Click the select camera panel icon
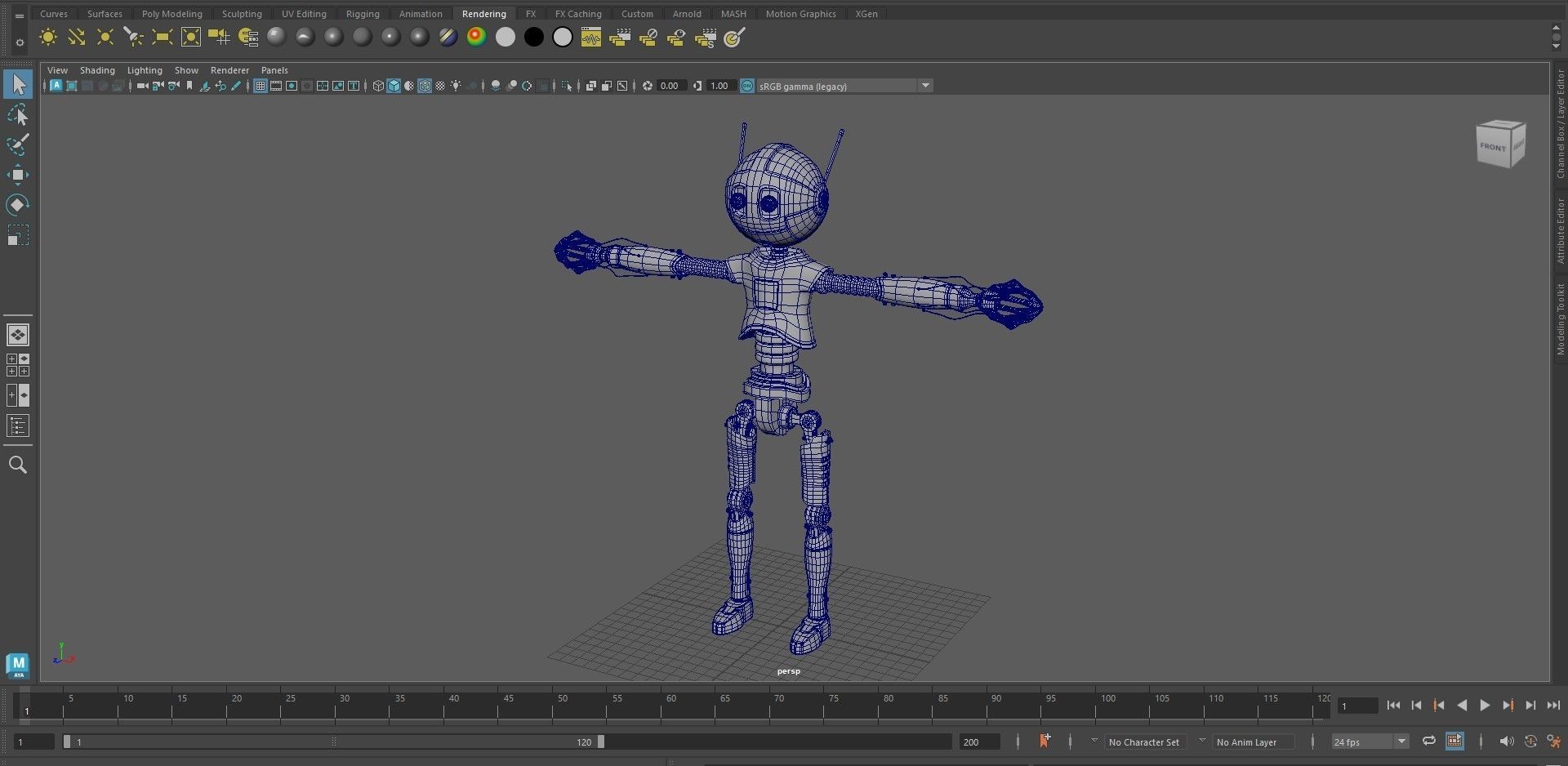Viewport: 1568px width, 766px height. pyautogui.click(x=143, y=86)
